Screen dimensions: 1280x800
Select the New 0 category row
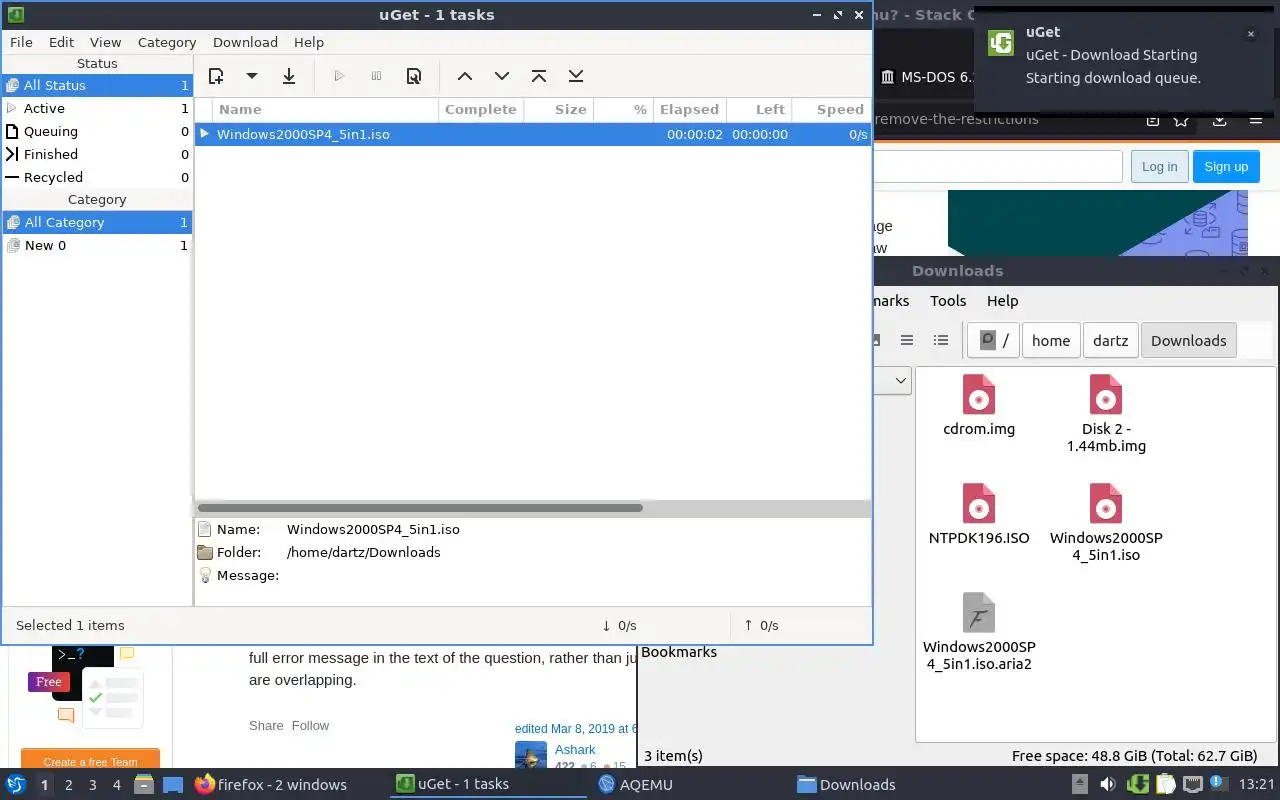pyautogui.click(x=97, y=245)
